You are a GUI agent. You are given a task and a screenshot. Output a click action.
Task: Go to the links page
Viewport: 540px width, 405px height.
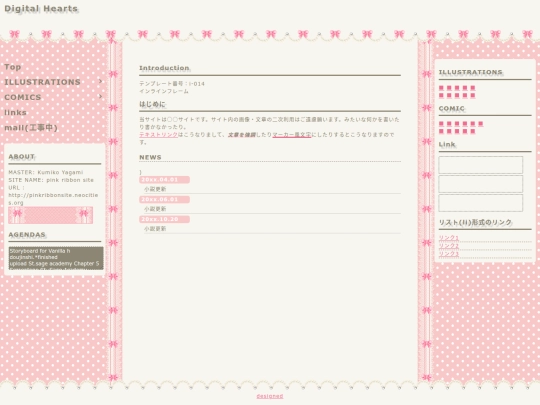[x=15, y=112]
